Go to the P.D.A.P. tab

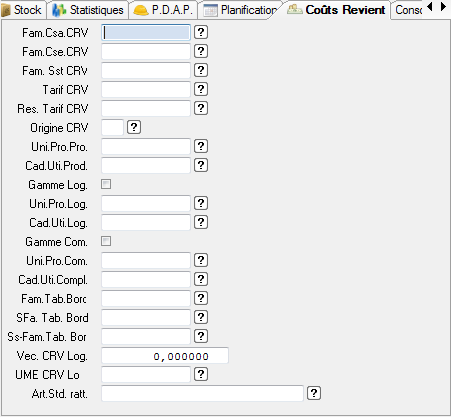[x=163, y=10]
